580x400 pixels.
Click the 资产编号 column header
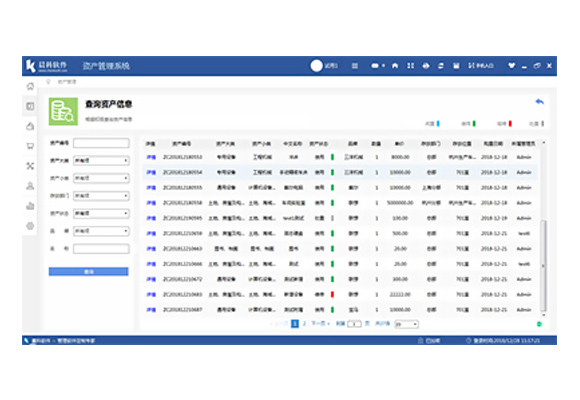tap(181, 144)
